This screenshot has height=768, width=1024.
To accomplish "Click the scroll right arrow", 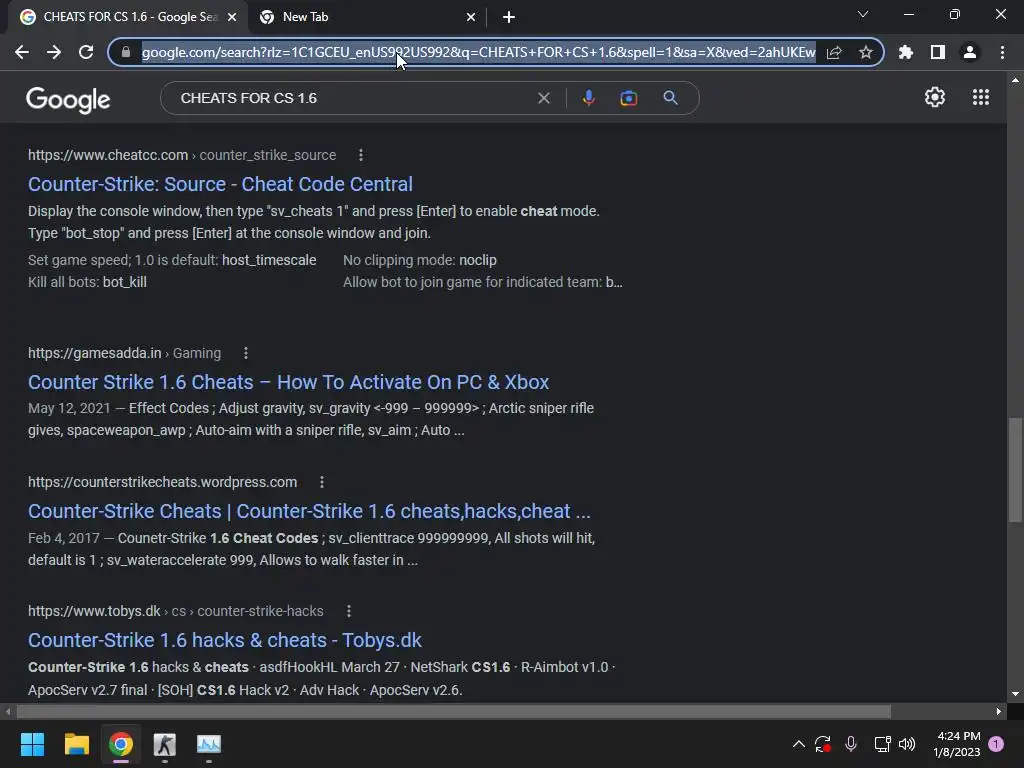I will (x=999, y=711).
